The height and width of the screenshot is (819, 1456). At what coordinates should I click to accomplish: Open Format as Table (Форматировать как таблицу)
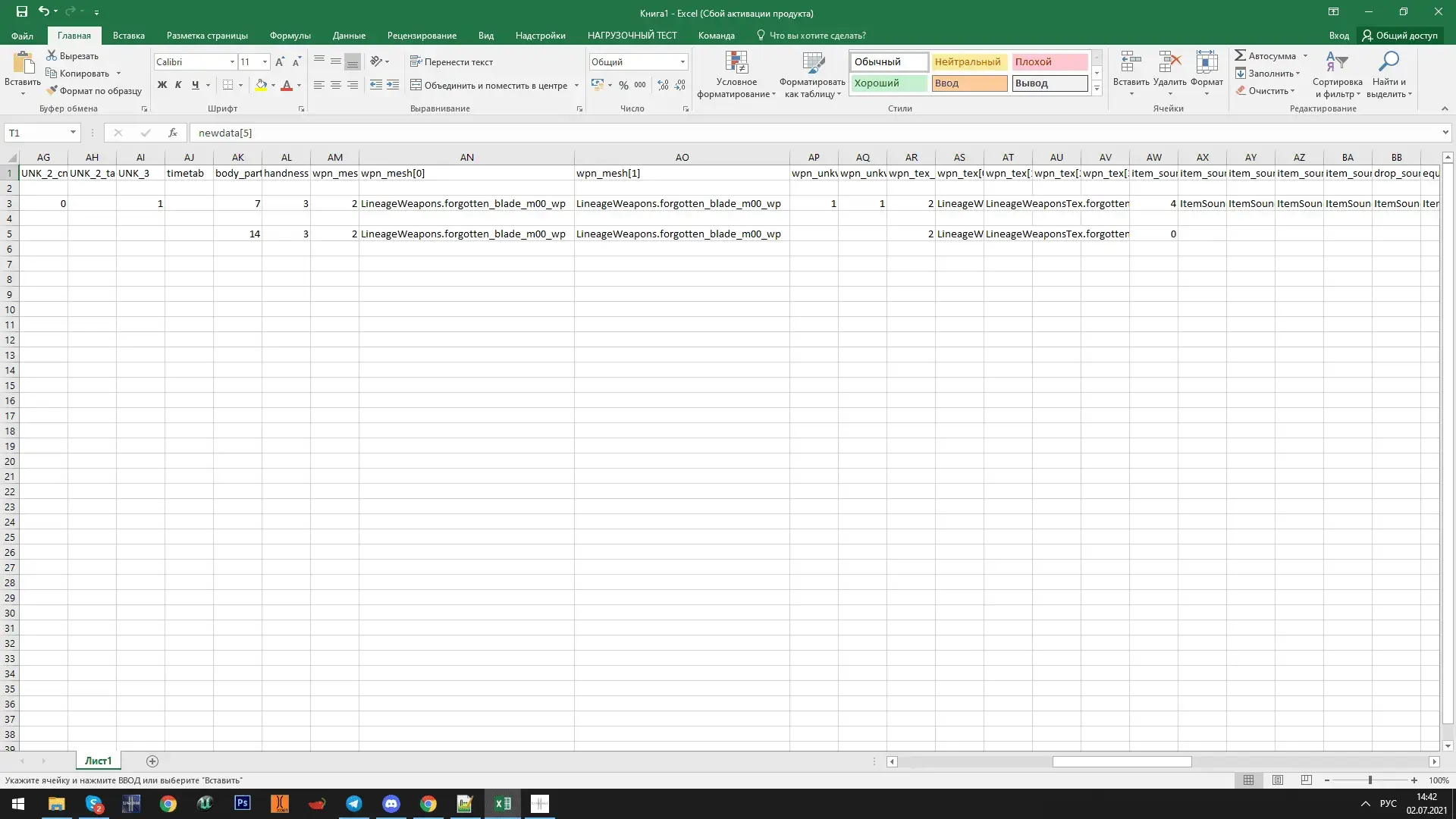[x=812, y=74]
